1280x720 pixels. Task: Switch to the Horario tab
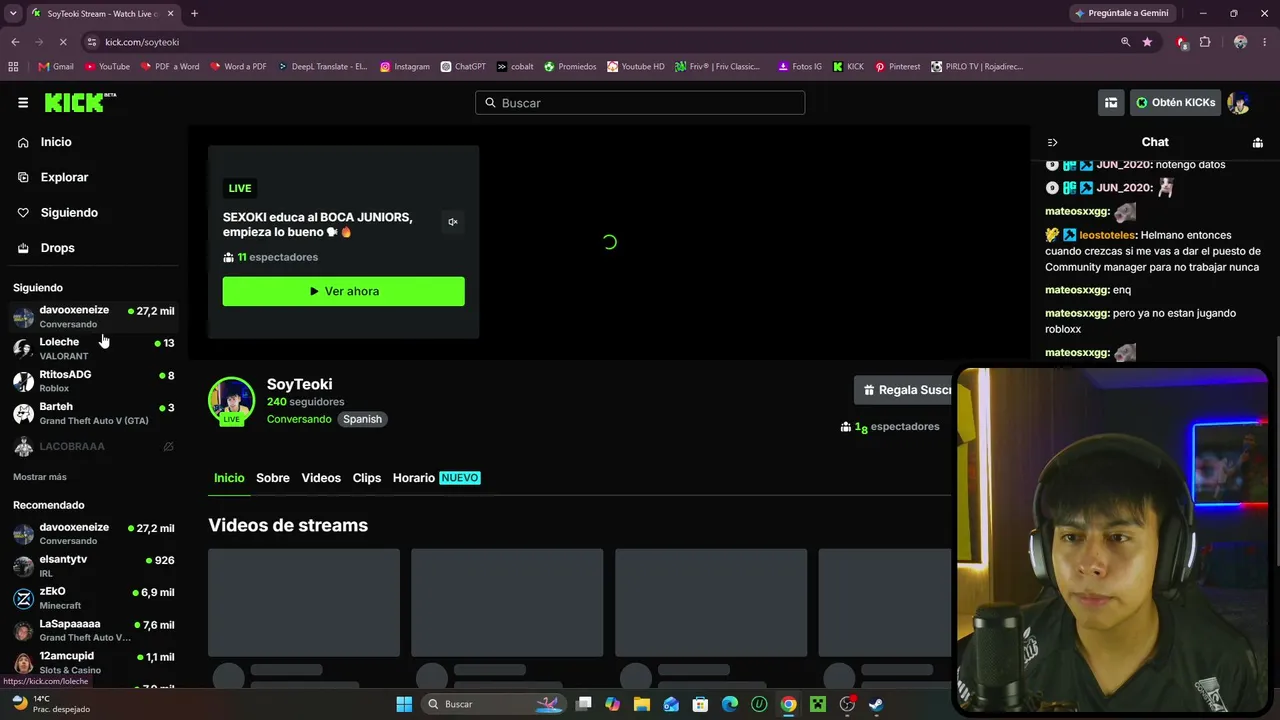coord(436,478)
